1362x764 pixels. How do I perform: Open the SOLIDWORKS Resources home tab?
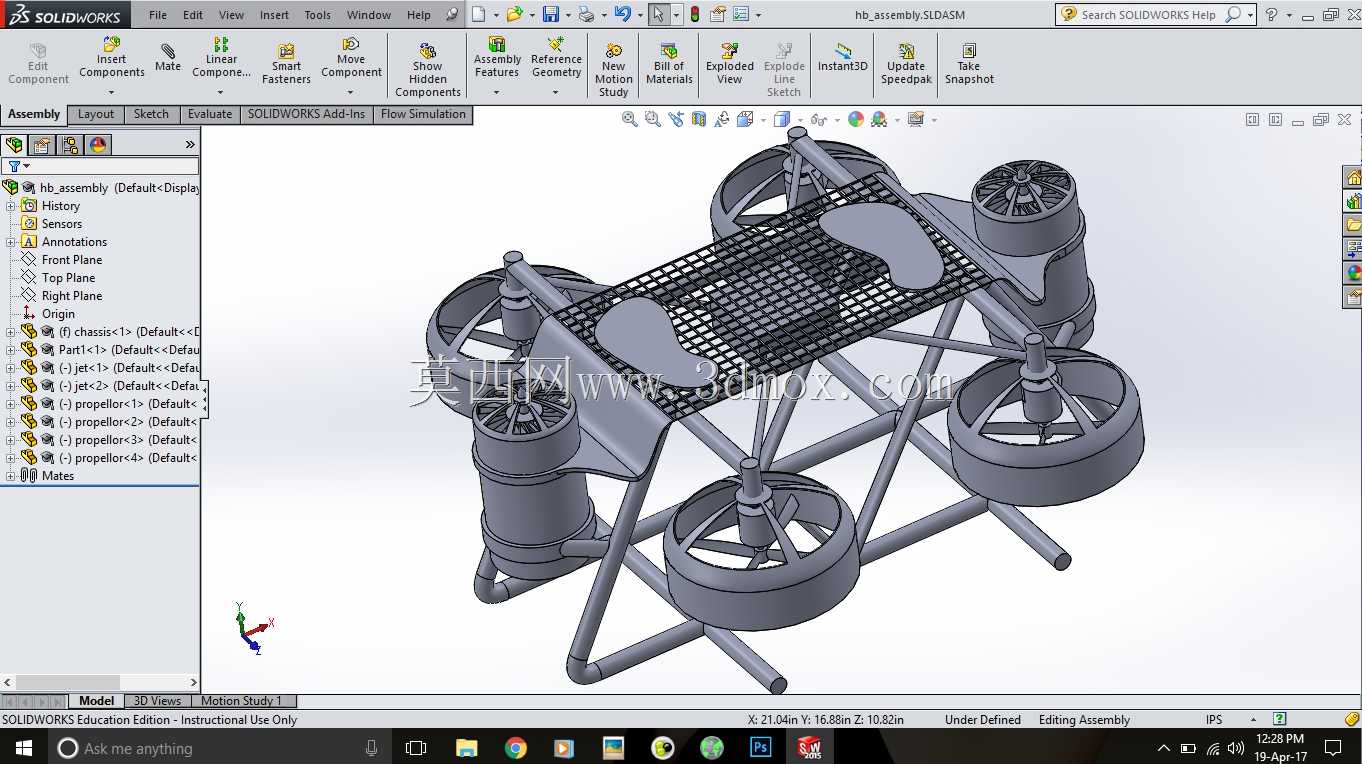coord(1353,177)
